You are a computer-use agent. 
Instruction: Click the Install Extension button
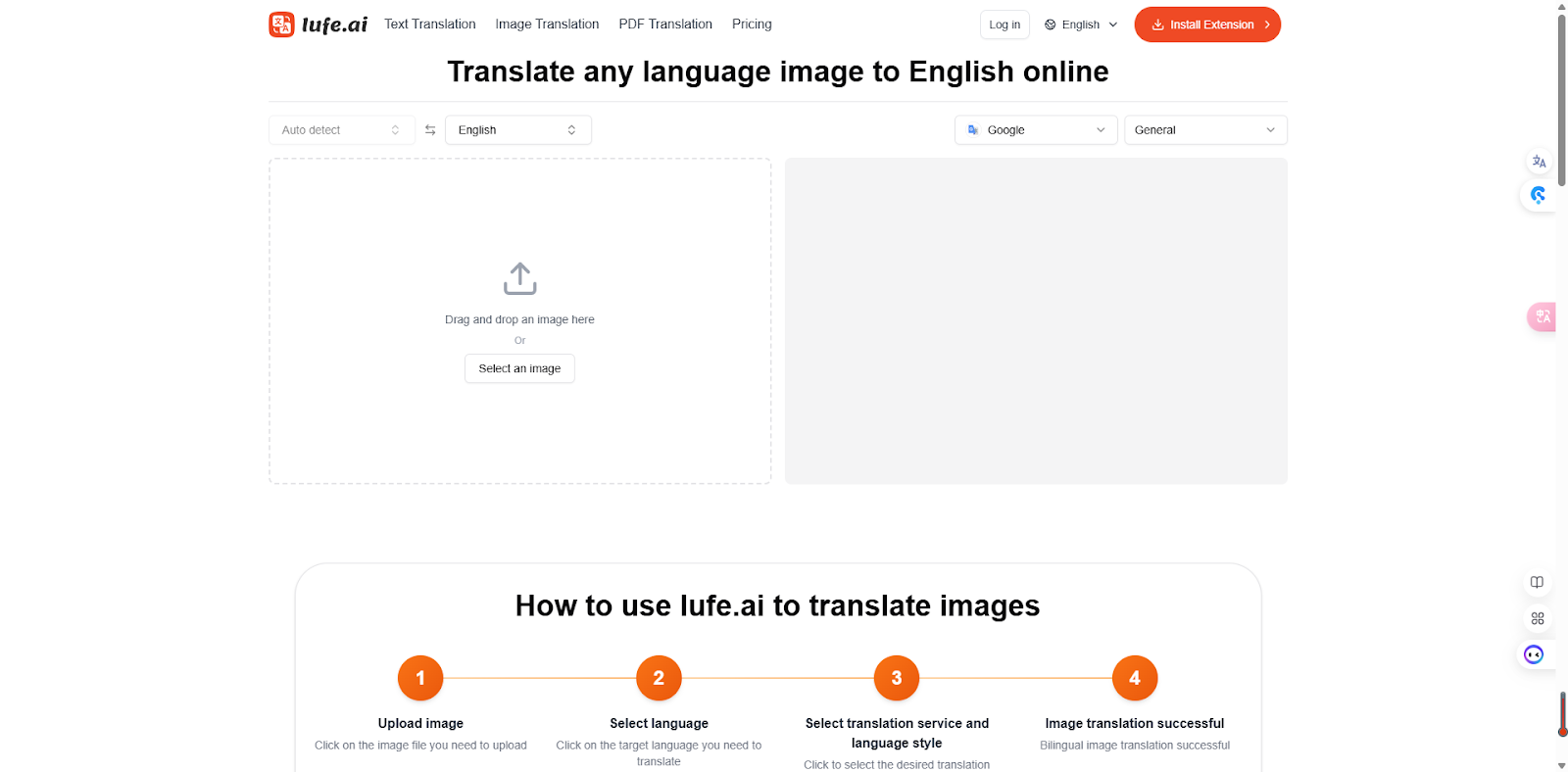click(1206, 24)
